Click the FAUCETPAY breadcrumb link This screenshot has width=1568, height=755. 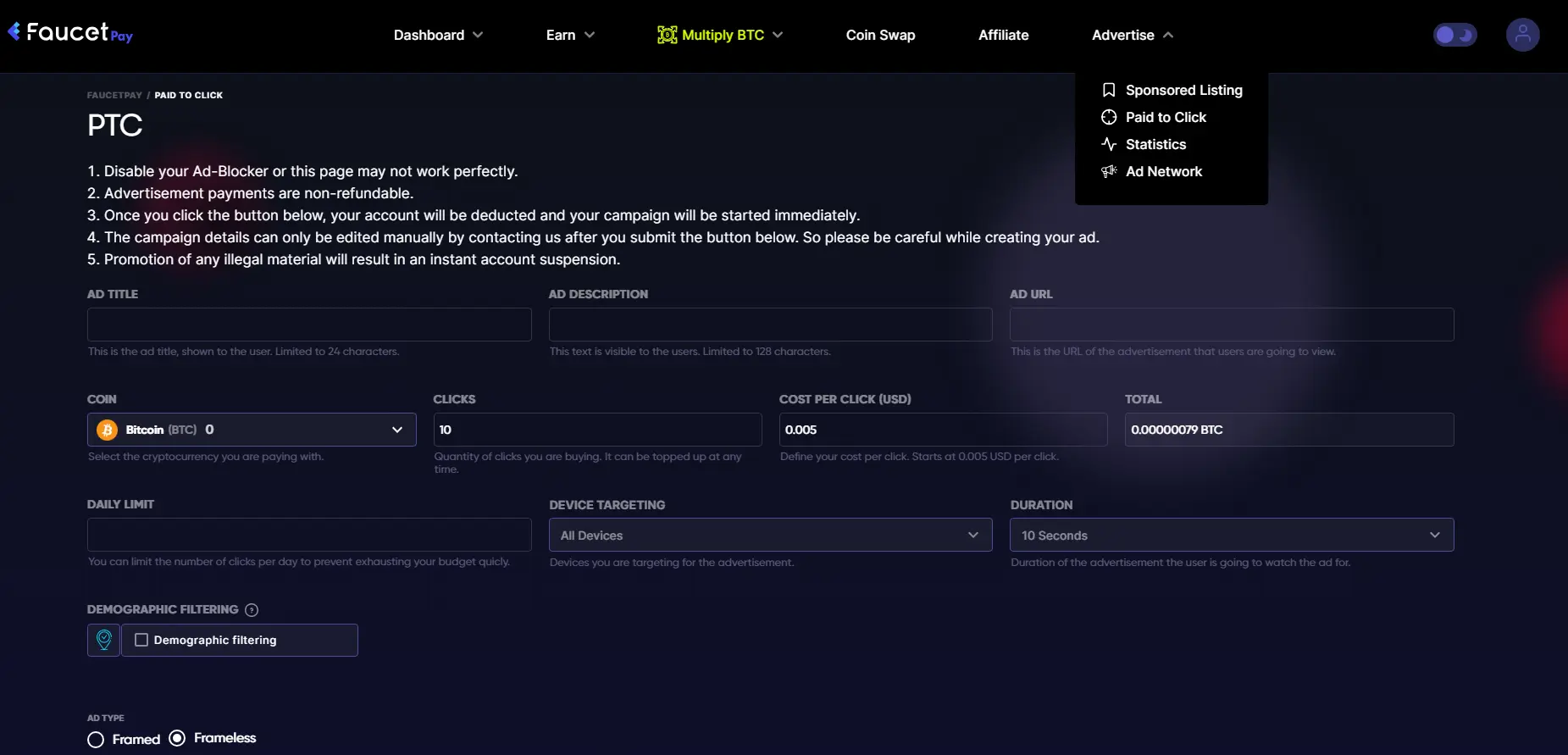(x=114, y=95)
